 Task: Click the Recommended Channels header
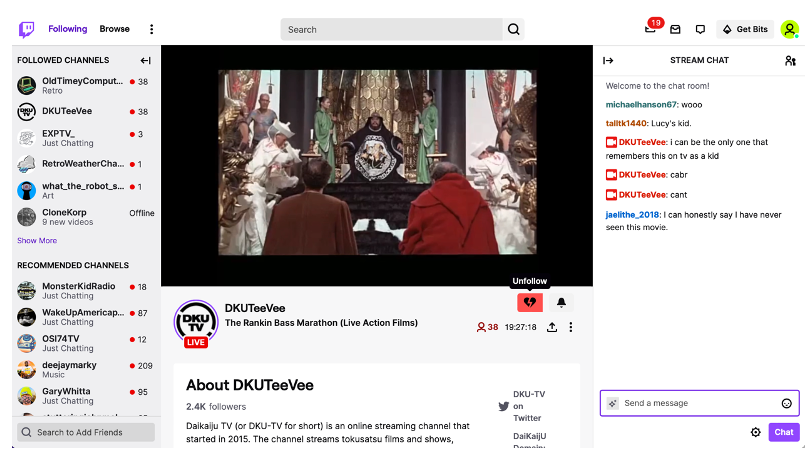coord(73,265)
